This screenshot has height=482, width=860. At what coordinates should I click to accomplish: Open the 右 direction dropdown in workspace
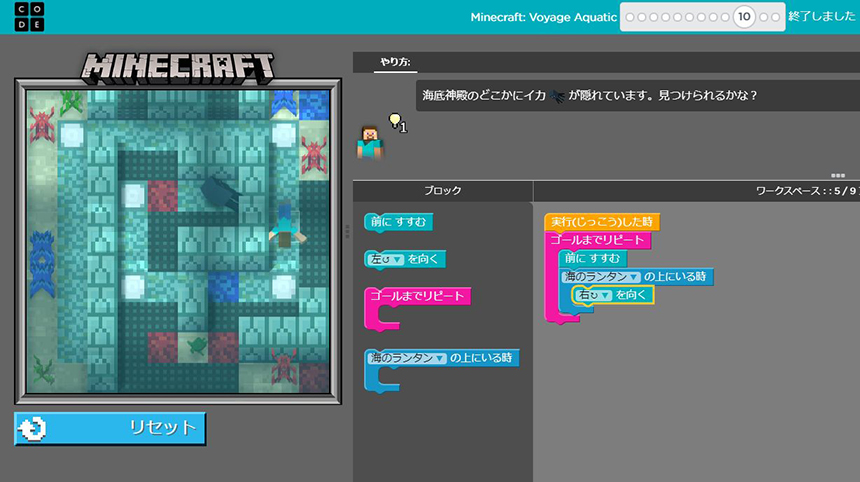coord(594,295)
